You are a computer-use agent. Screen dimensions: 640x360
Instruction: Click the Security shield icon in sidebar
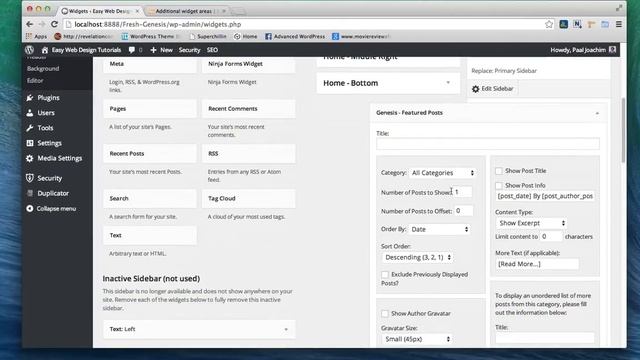click(x=29, y=178)
